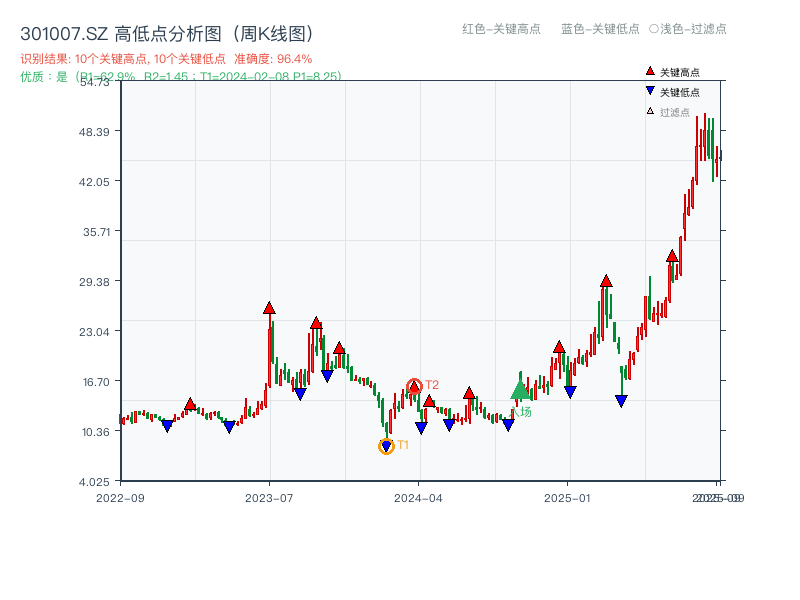Click the highest red triangle near the 2025 peak
This screenshot has height=600, width=800.
(672, 256)
